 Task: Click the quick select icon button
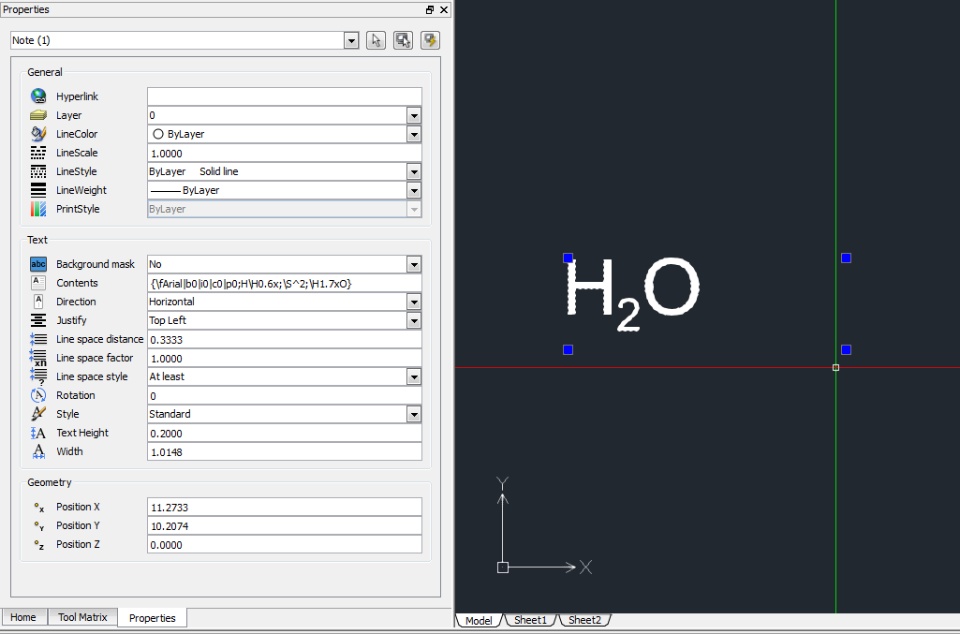click(403, 40)
